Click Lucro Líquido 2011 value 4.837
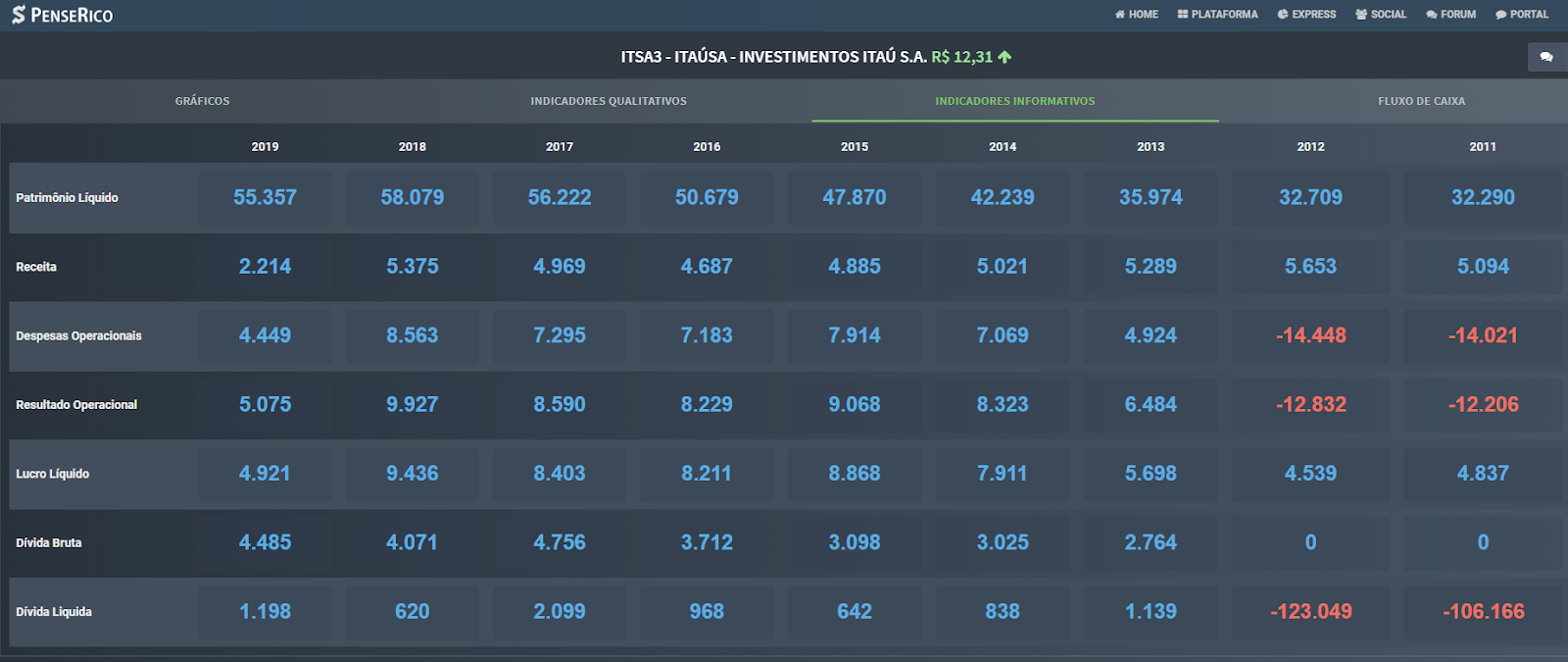1568x662 pixels. [1483, 474]
